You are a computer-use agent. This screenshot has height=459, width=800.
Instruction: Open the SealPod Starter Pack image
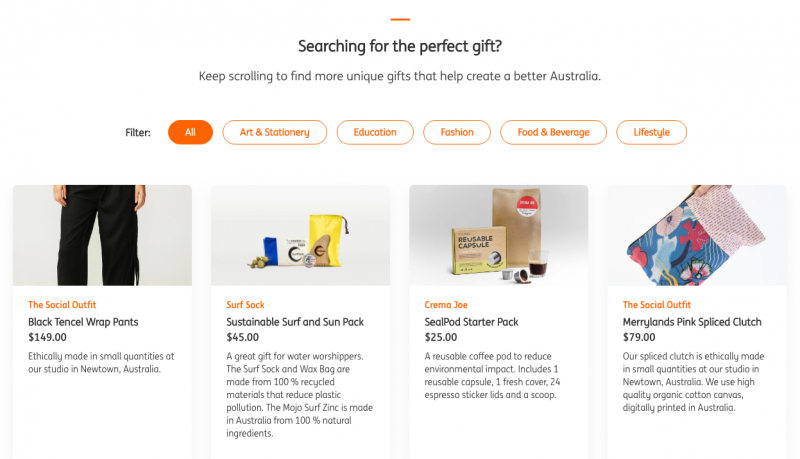498,235
